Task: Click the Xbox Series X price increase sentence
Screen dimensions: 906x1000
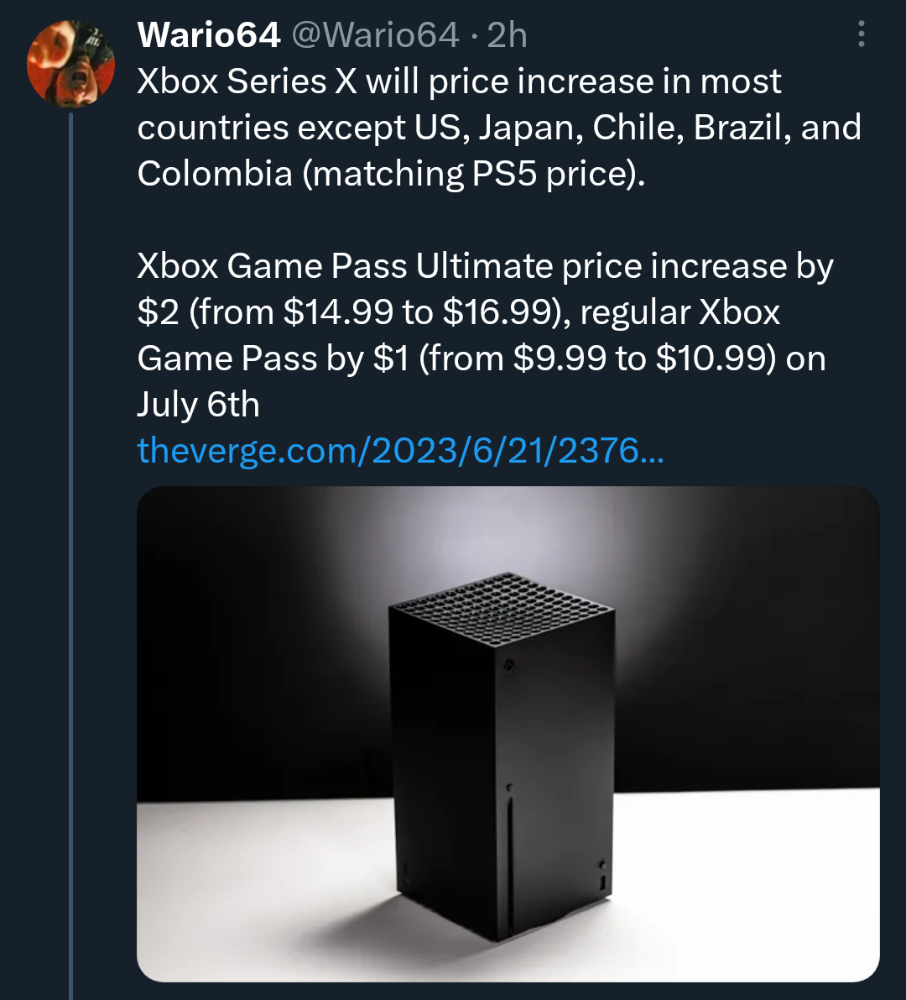Action: coord(499,127)
